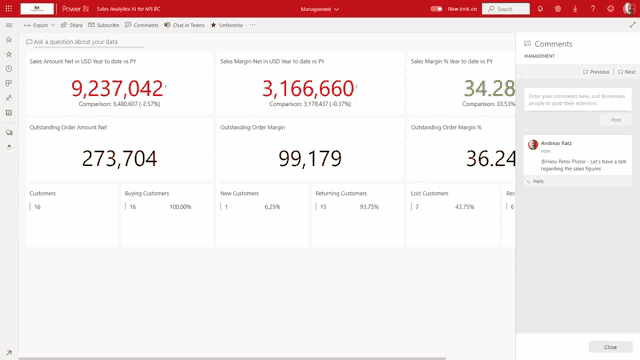The width and height of the screenshot is (640, 360).
Task: Open the New Customers tile
Action: [x=262, y=215]
